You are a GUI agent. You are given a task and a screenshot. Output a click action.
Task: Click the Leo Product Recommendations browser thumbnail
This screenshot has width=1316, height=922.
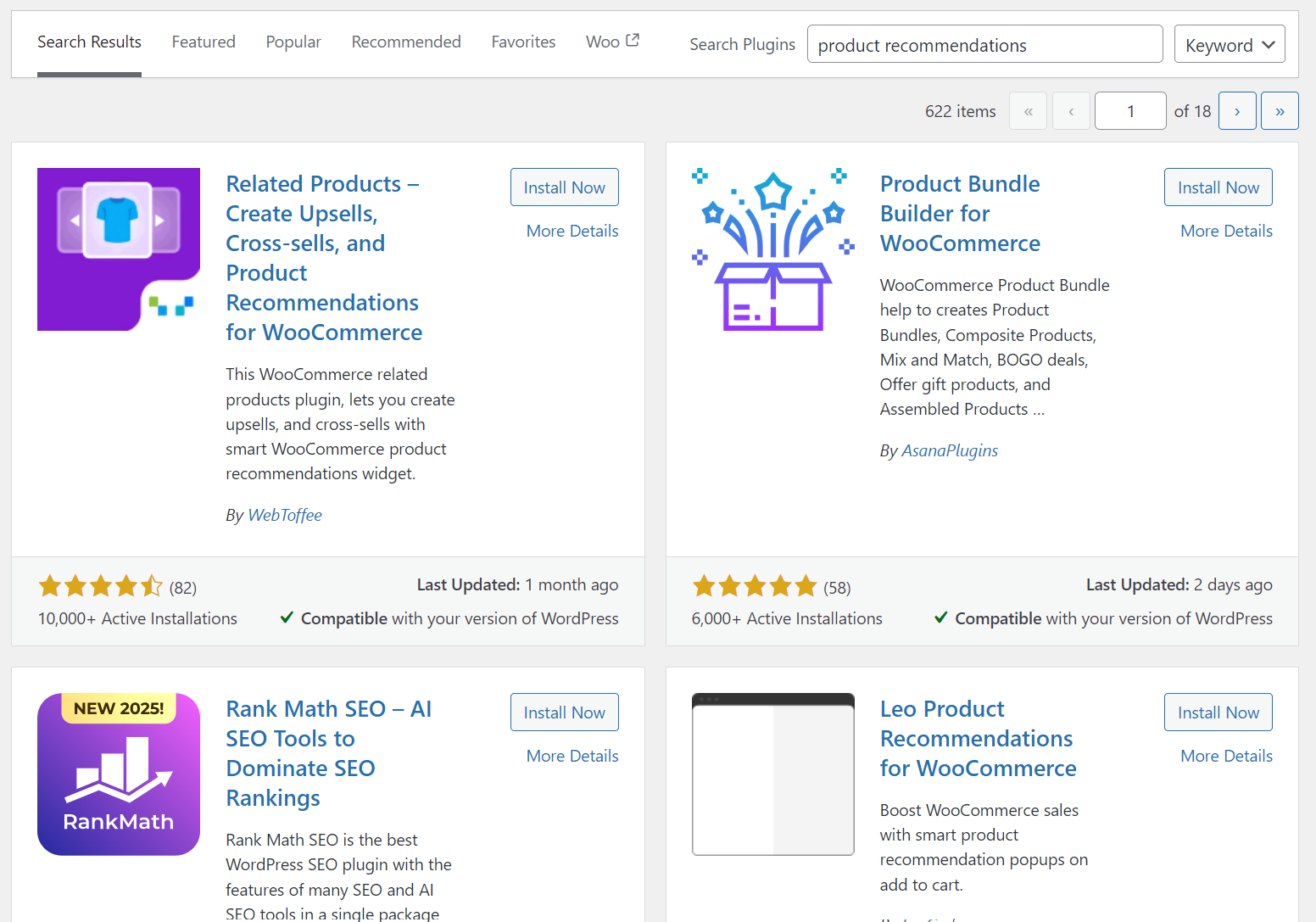tap(772, 774)
